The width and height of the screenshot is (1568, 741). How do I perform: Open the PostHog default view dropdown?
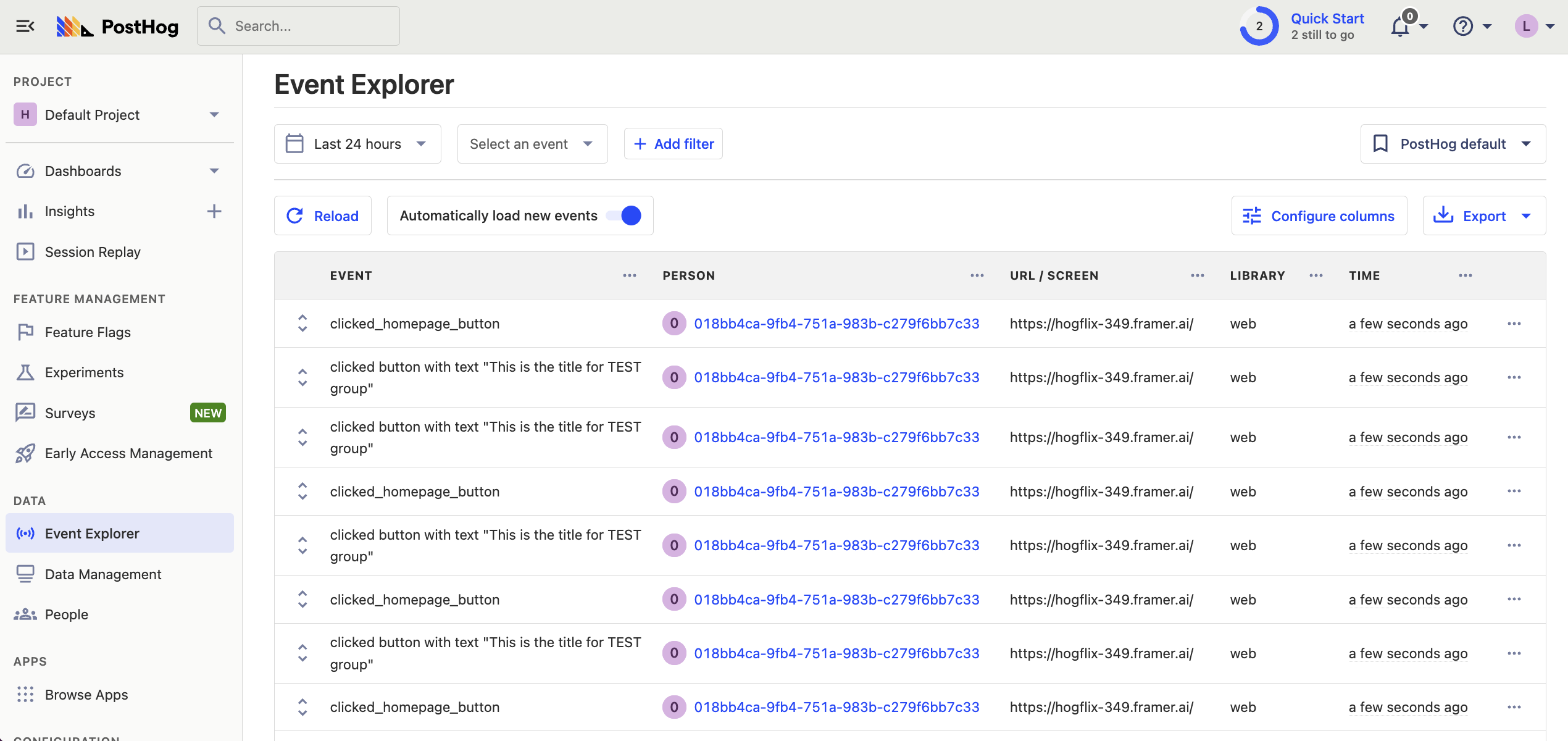tap(1453, 144)
